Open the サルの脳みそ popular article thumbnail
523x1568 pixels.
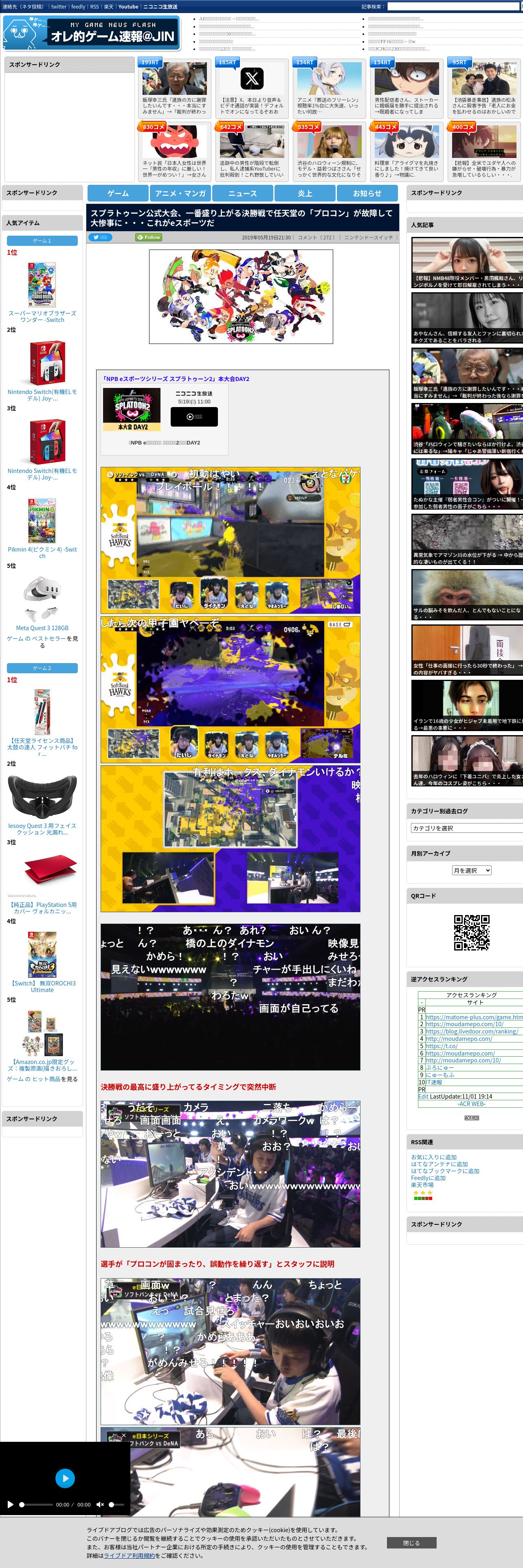click(x=467, y=595)
